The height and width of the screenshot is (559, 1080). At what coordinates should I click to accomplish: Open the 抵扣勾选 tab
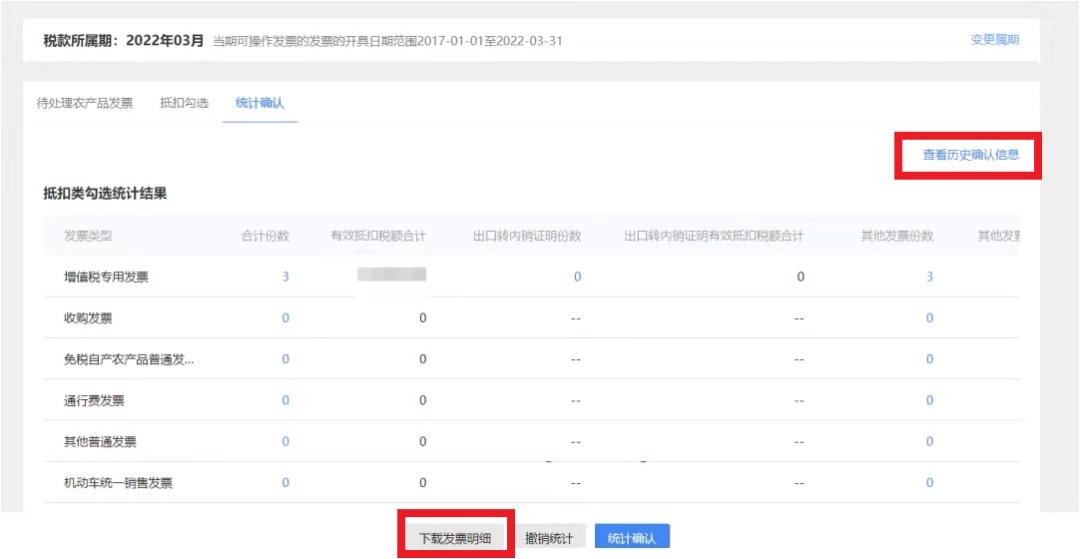(184, 103)
